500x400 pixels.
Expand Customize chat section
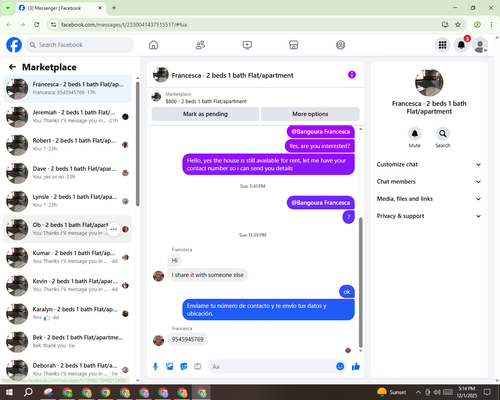pos(429,164)
